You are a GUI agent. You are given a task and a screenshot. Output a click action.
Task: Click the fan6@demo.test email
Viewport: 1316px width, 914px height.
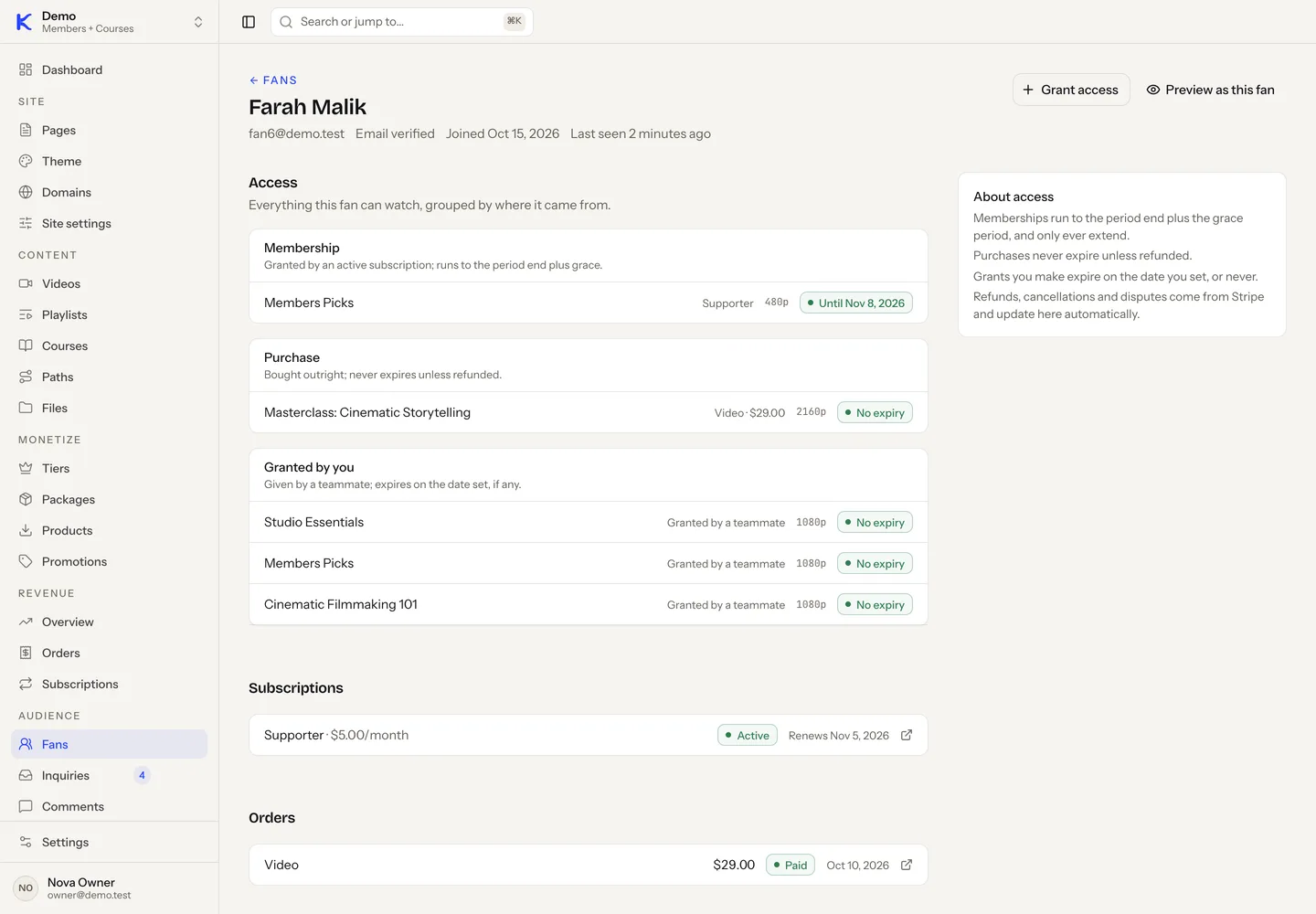pos(296,133)
